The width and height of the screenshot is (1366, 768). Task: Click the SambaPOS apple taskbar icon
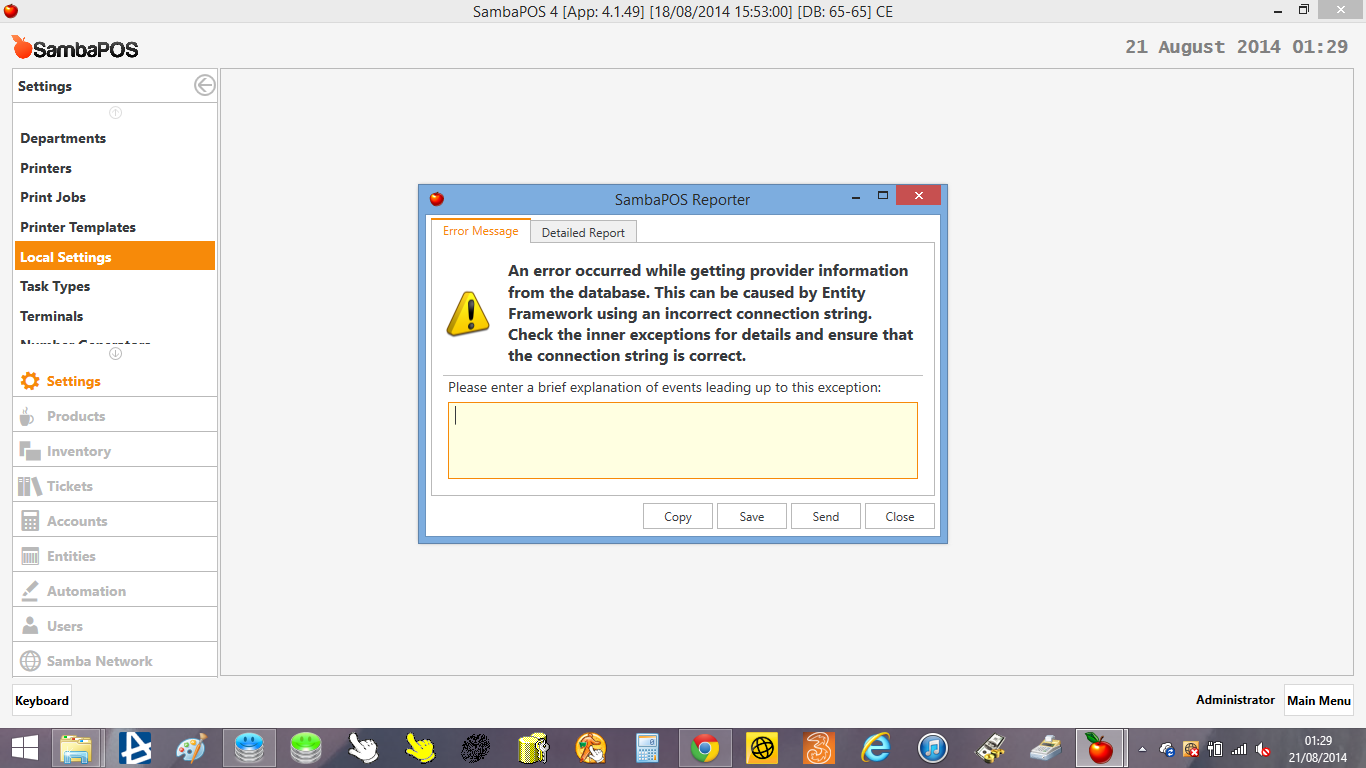[x=1100, y=748]
